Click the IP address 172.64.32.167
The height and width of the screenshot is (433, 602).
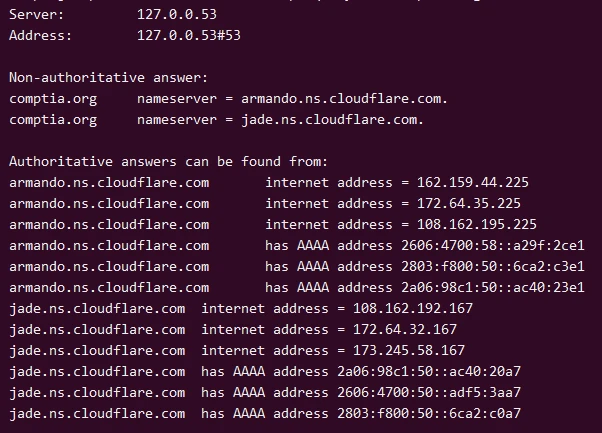coord(409,329)
